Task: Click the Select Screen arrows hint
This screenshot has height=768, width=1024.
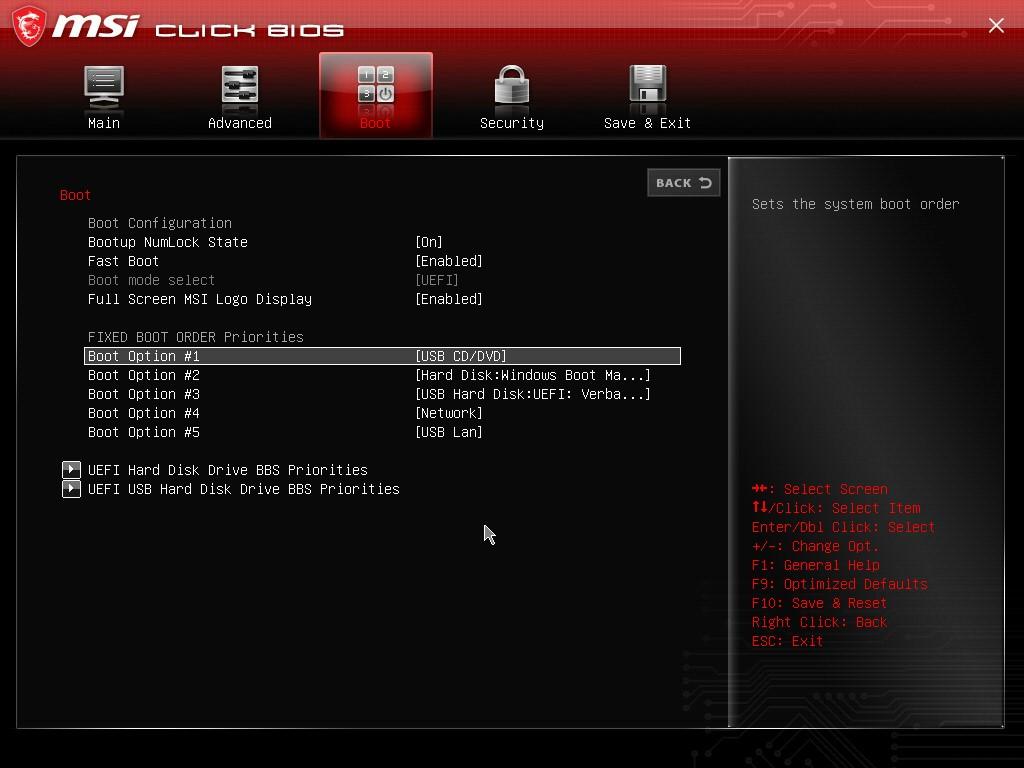Action: pyautogui.click(x=820, y=488)
